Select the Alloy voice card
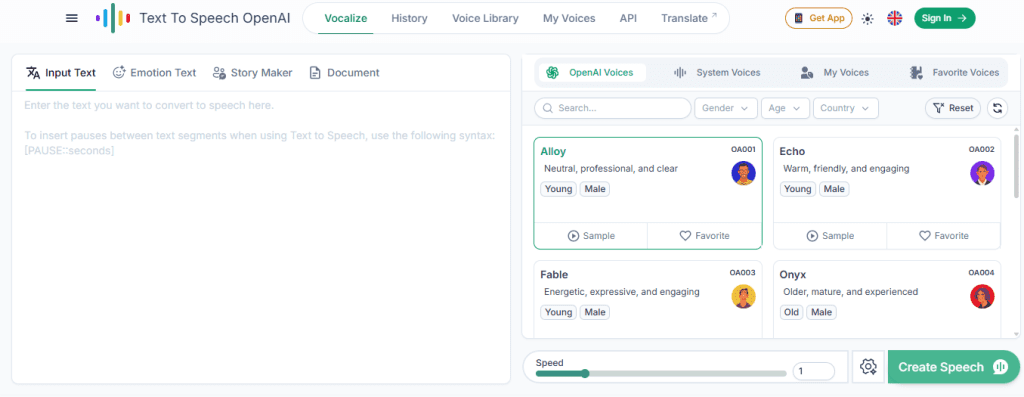This screenshot has width=1024, height=397. tap(648, 193)
